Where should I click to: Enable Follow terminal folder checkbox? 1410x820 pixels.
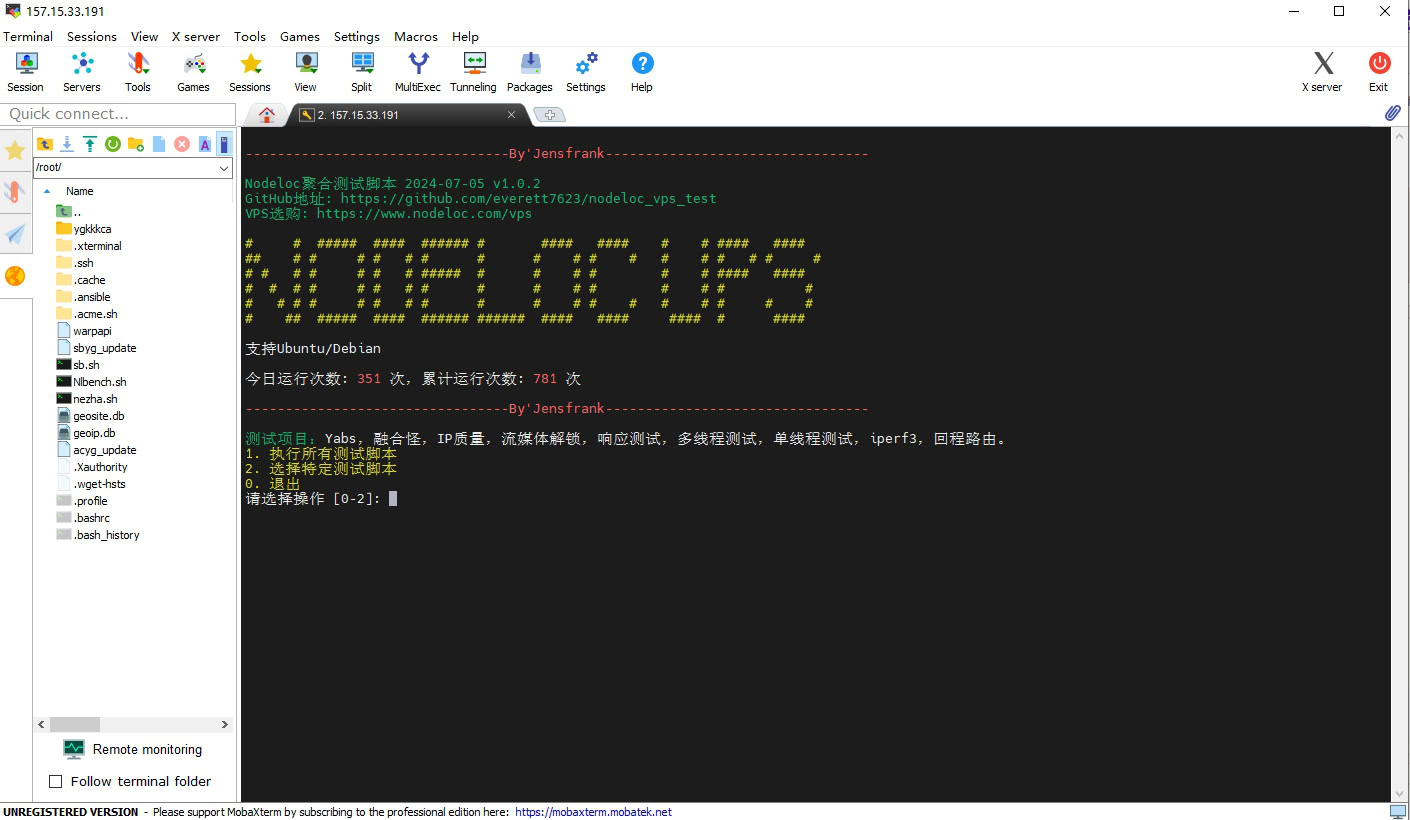pos(56,781)
